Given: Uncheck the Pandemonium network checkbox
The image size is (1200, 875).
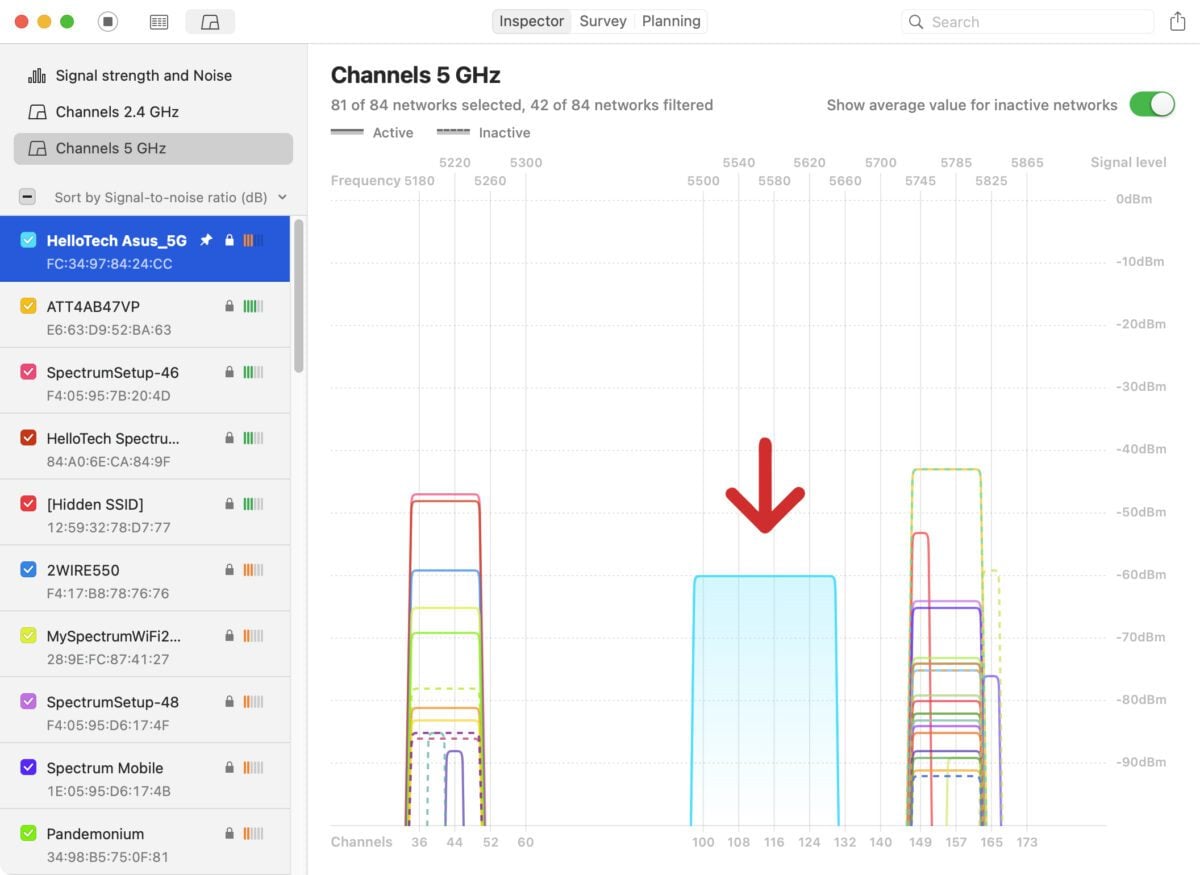Looking at the screenshot, I should click(26, 833).
